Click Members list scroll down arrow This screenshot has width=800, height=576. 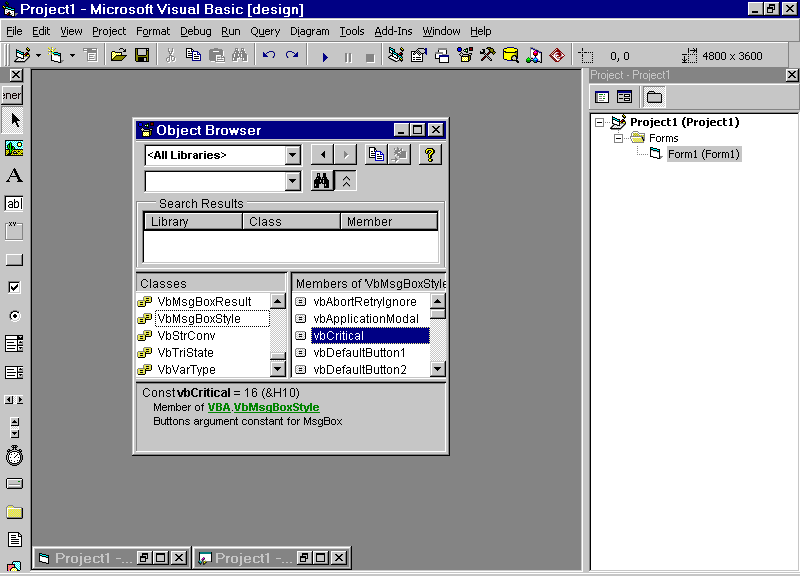(438, 369)
